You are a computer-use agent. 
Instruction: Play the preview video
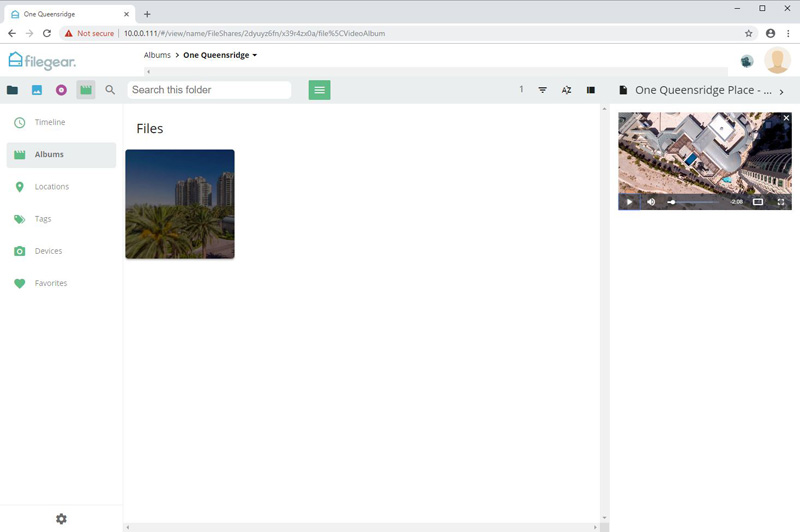click(629, 202)
